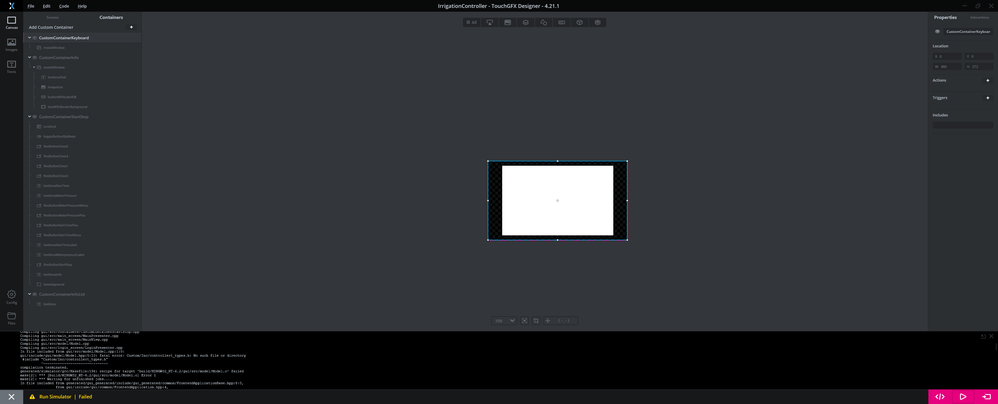Select boxBackground in the tree
Screen dimensions: 998x404
pos(53,284)
